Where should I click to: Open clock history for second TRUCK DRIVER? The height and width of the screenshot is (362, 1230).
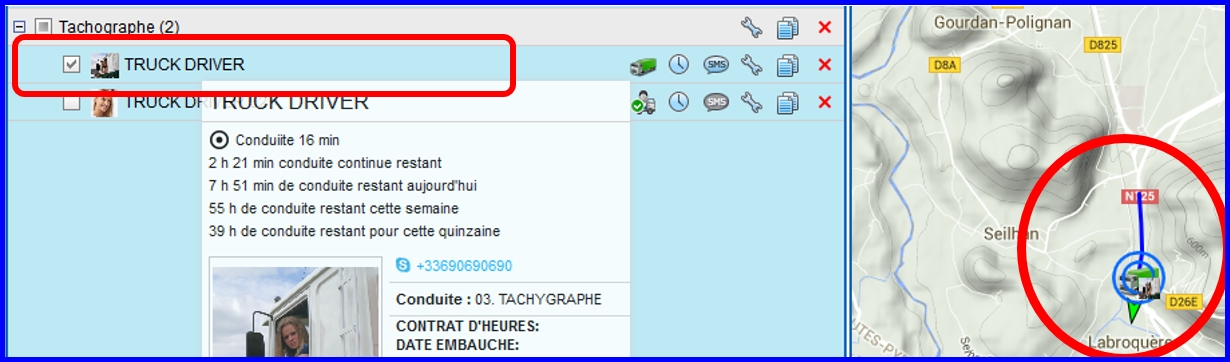[x=679, y=102]
